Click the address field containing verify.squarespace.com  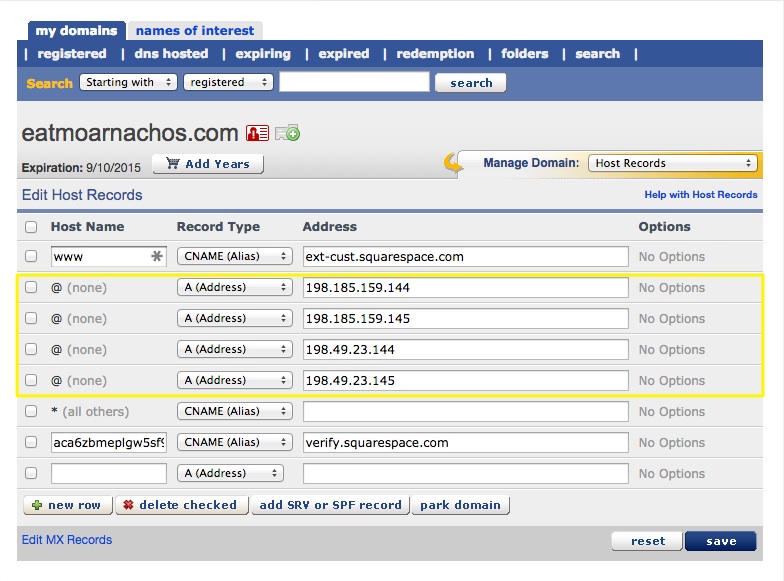point(465,442)
